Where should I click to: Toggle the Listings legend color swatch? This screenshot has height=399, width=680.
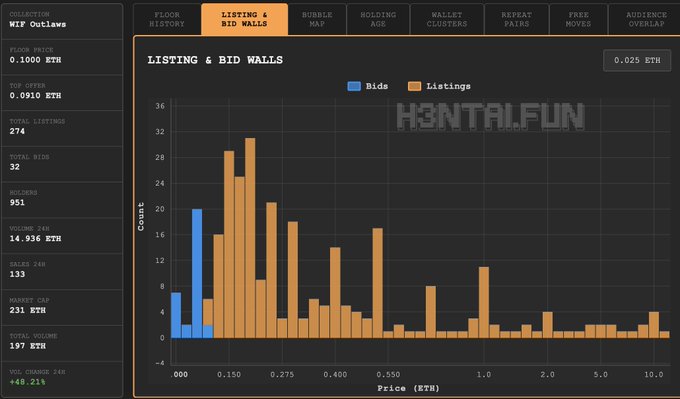coord(415,86)
